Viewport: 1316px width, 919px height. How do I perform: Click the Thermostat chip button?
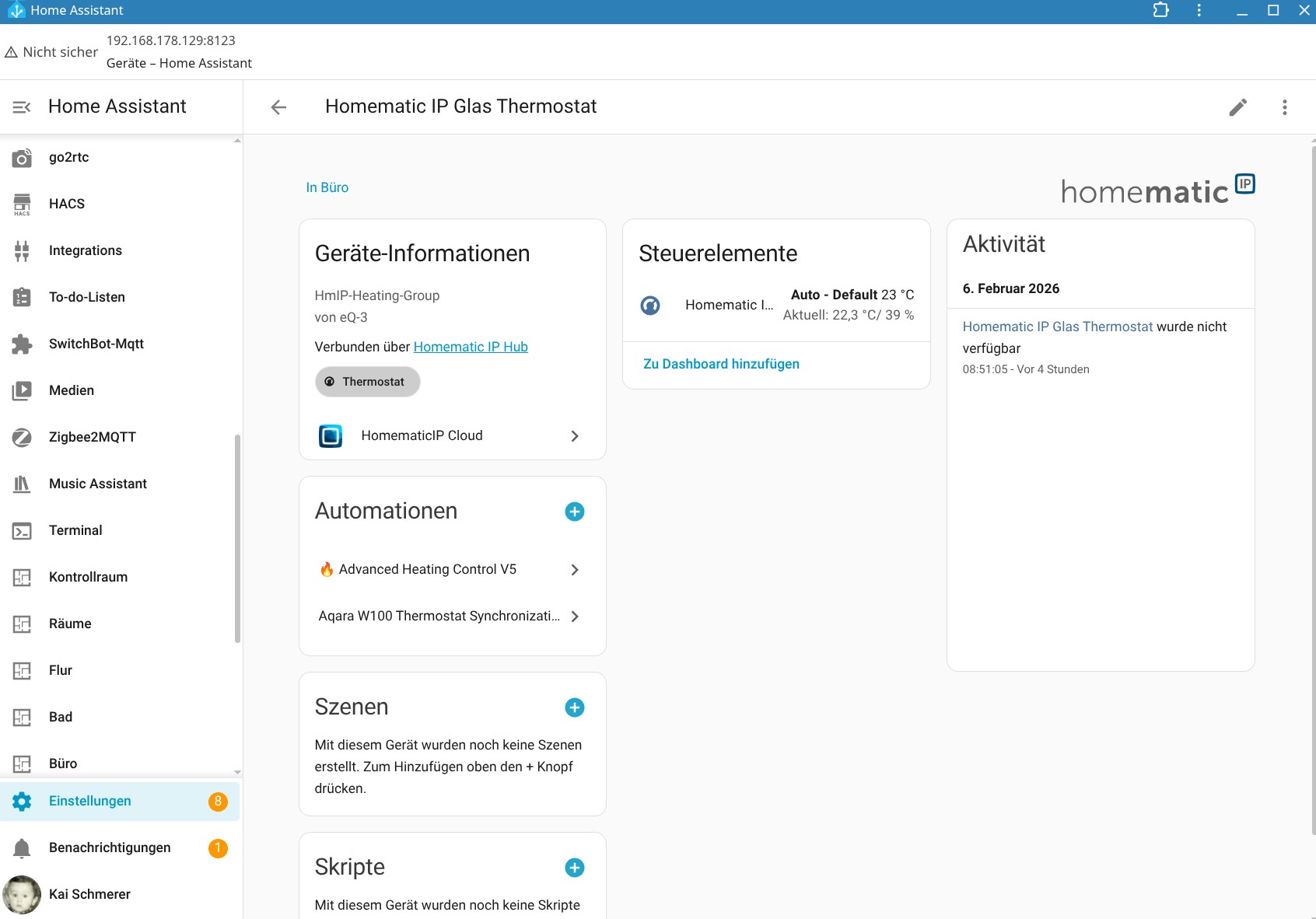[368, 382]
